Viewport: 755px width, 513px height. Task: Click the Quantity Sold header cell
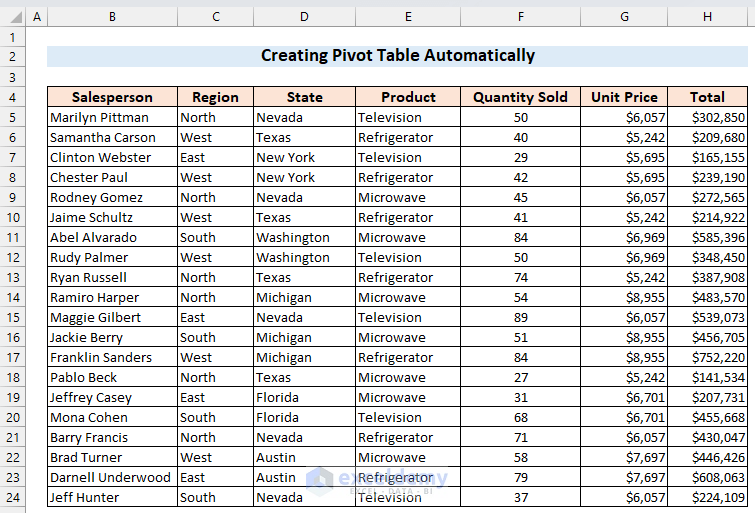[521, 97]
